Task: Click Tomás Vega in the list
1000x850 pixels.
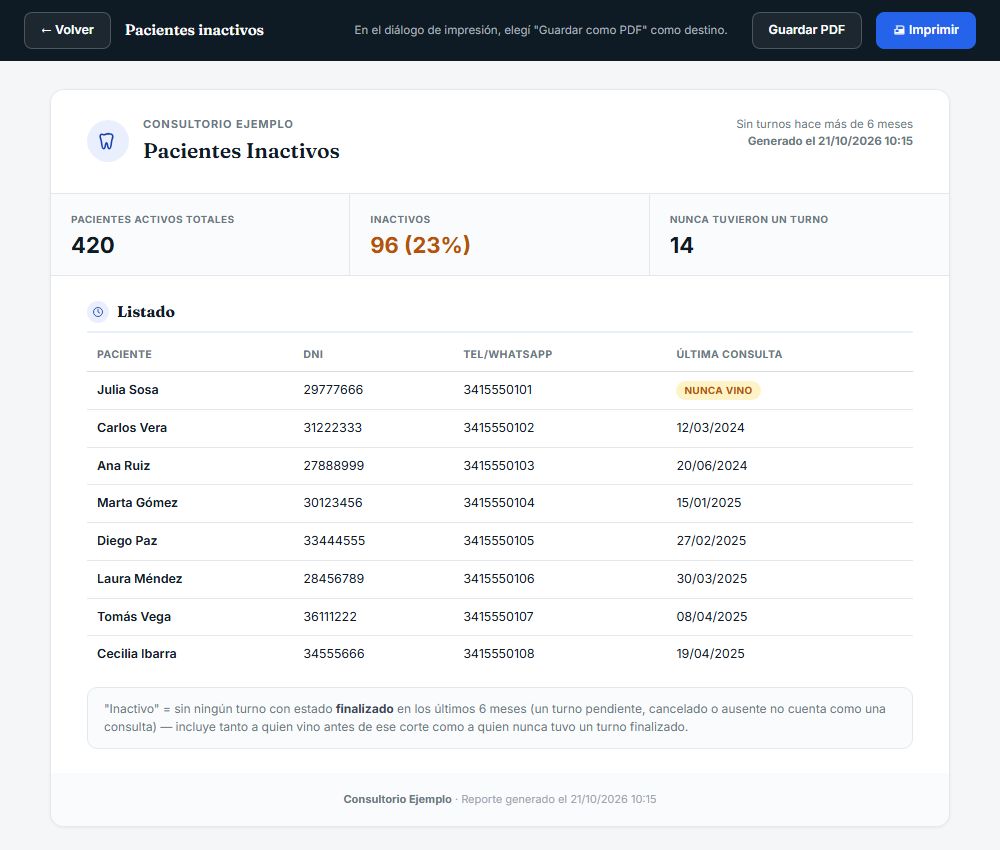Action: pyautogui.click(x=134, y=617)
